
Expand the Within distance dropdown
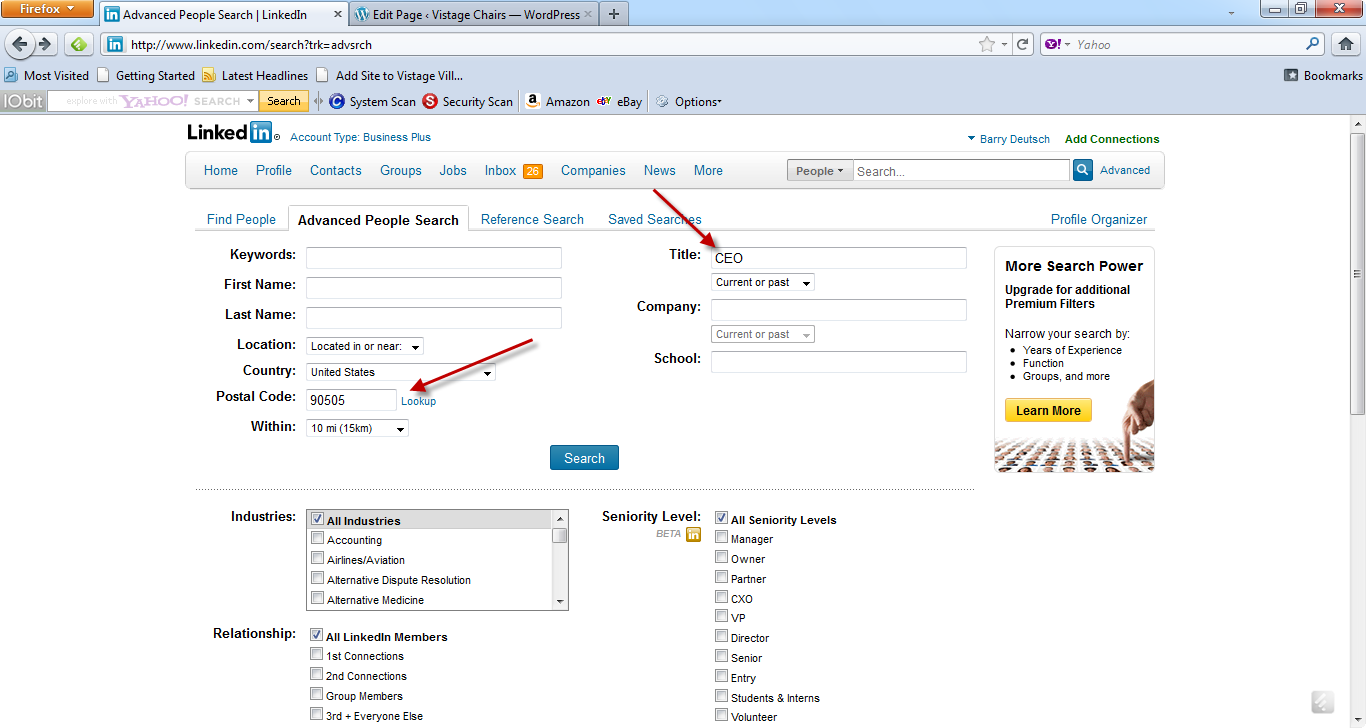click(358, 428)
